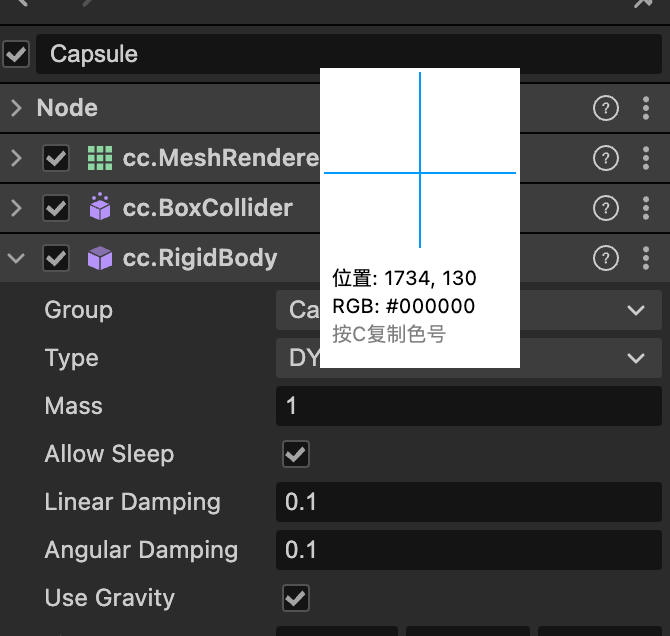Viewport: 670px width, 636px height.
Task: Open the cc.BoxCollider more-options menu
Action: pyautogui.click(x=646, y=208)
